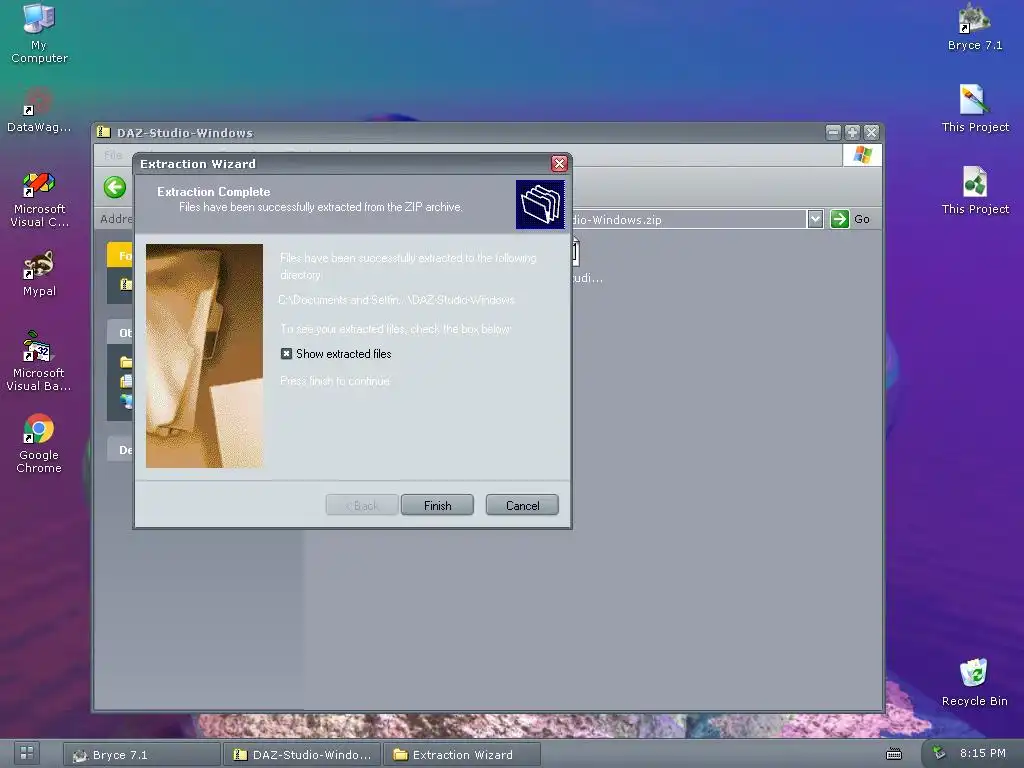Open Microsoft Visual Basic desktop shortcut

coord(39,361)
